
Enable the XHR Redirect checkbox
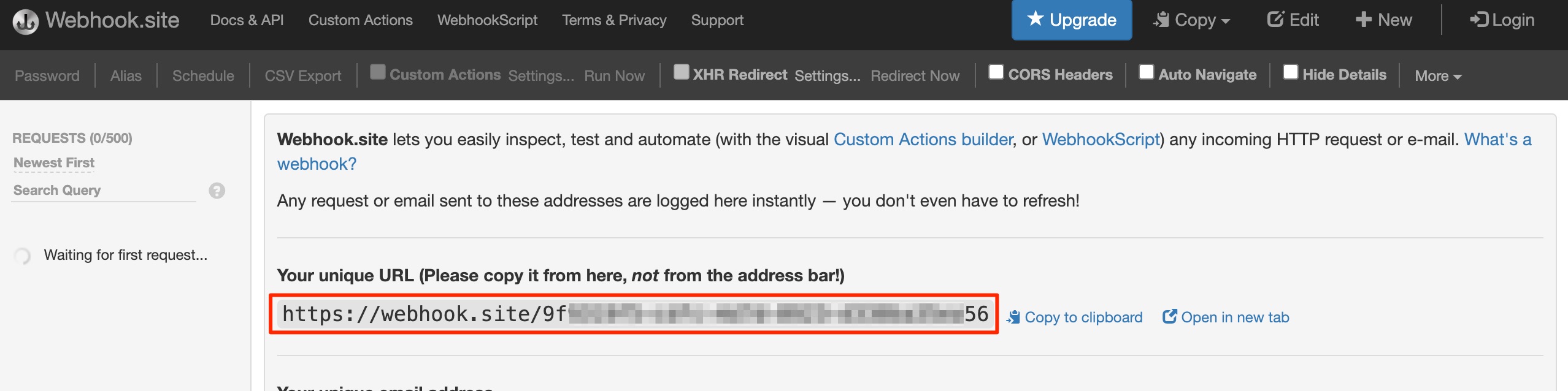point(681,72)
